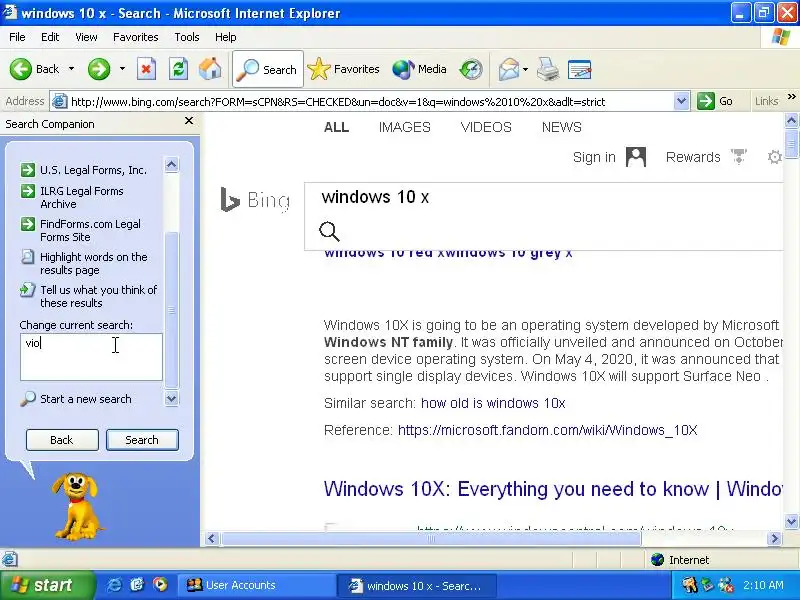Screen dimensions: 800x600
Task: Open the Favorites menu
Action: click(x=136, y=37)
